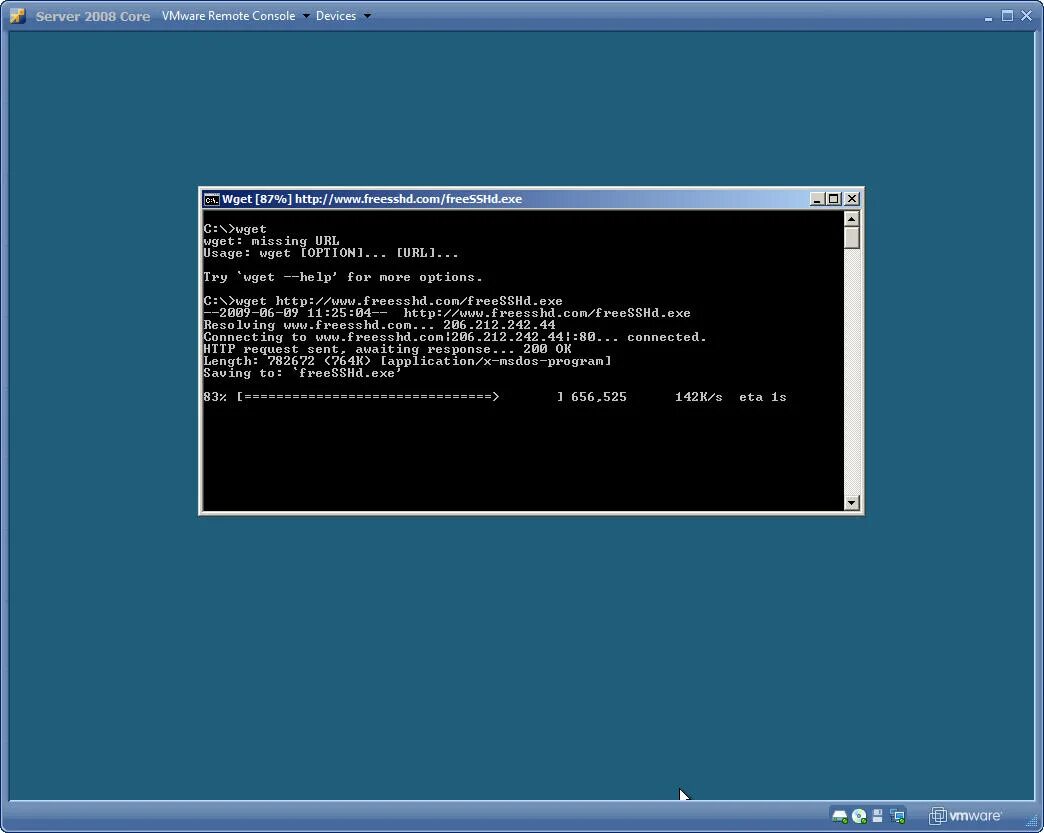The width and height of the screenshot is (1044, 833).
Task: Close the Wget console window
Action: 852,199
